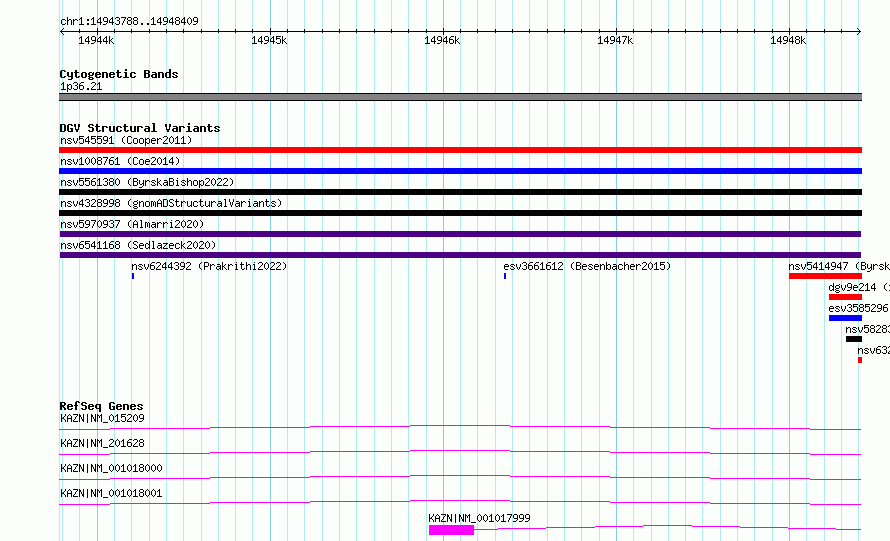Click the 14944k ruler tick label
This screenshot has height=541, width=890.
coord(96,40)
